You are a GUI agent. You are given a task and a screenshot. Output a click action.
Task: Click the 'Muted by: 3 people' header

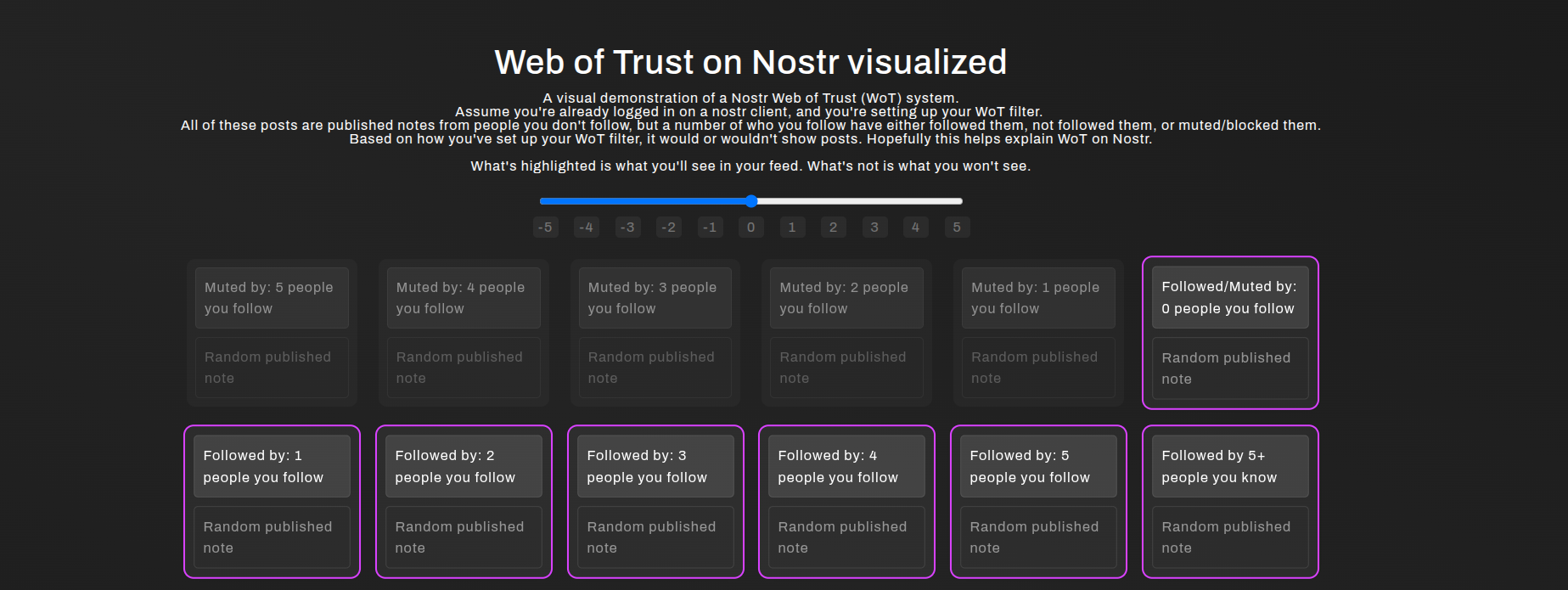point(655,298)
